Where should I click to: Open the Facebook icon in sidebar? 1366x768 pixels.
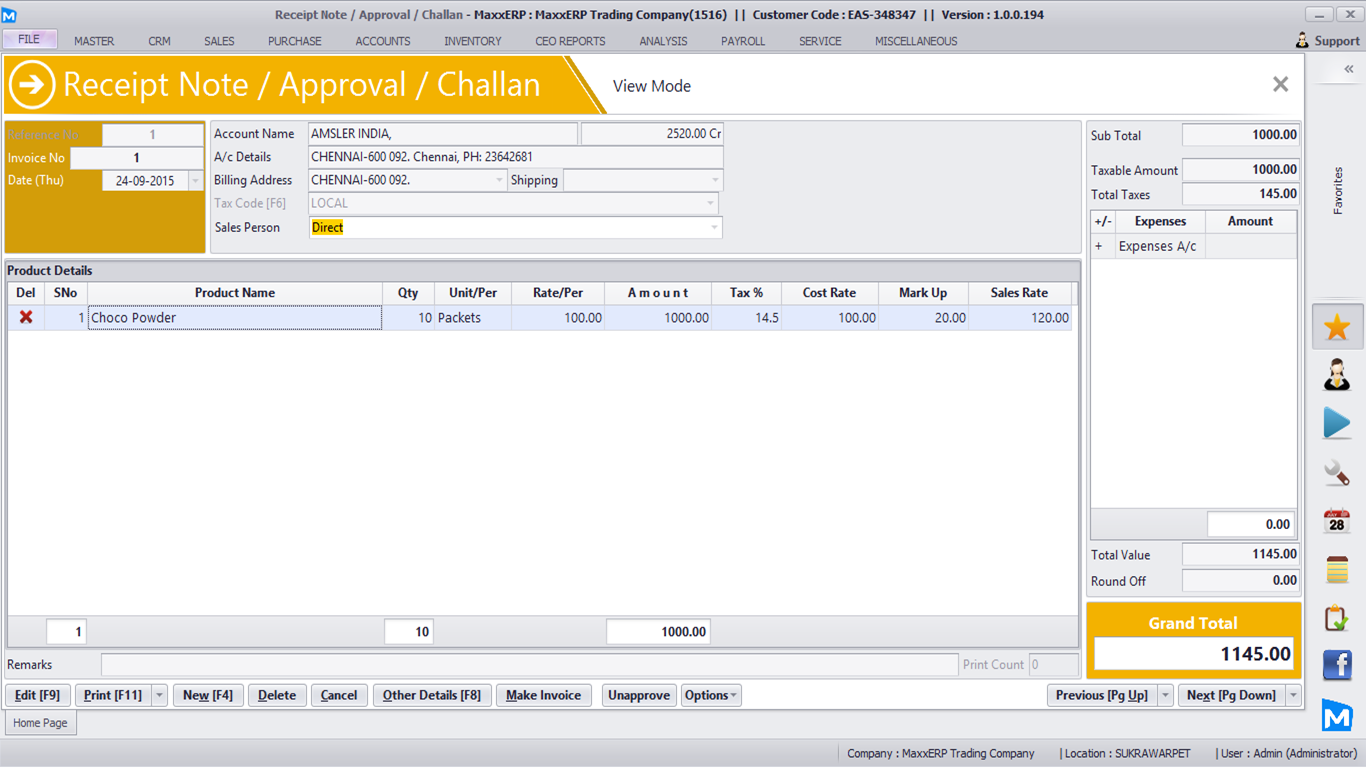1337,665
